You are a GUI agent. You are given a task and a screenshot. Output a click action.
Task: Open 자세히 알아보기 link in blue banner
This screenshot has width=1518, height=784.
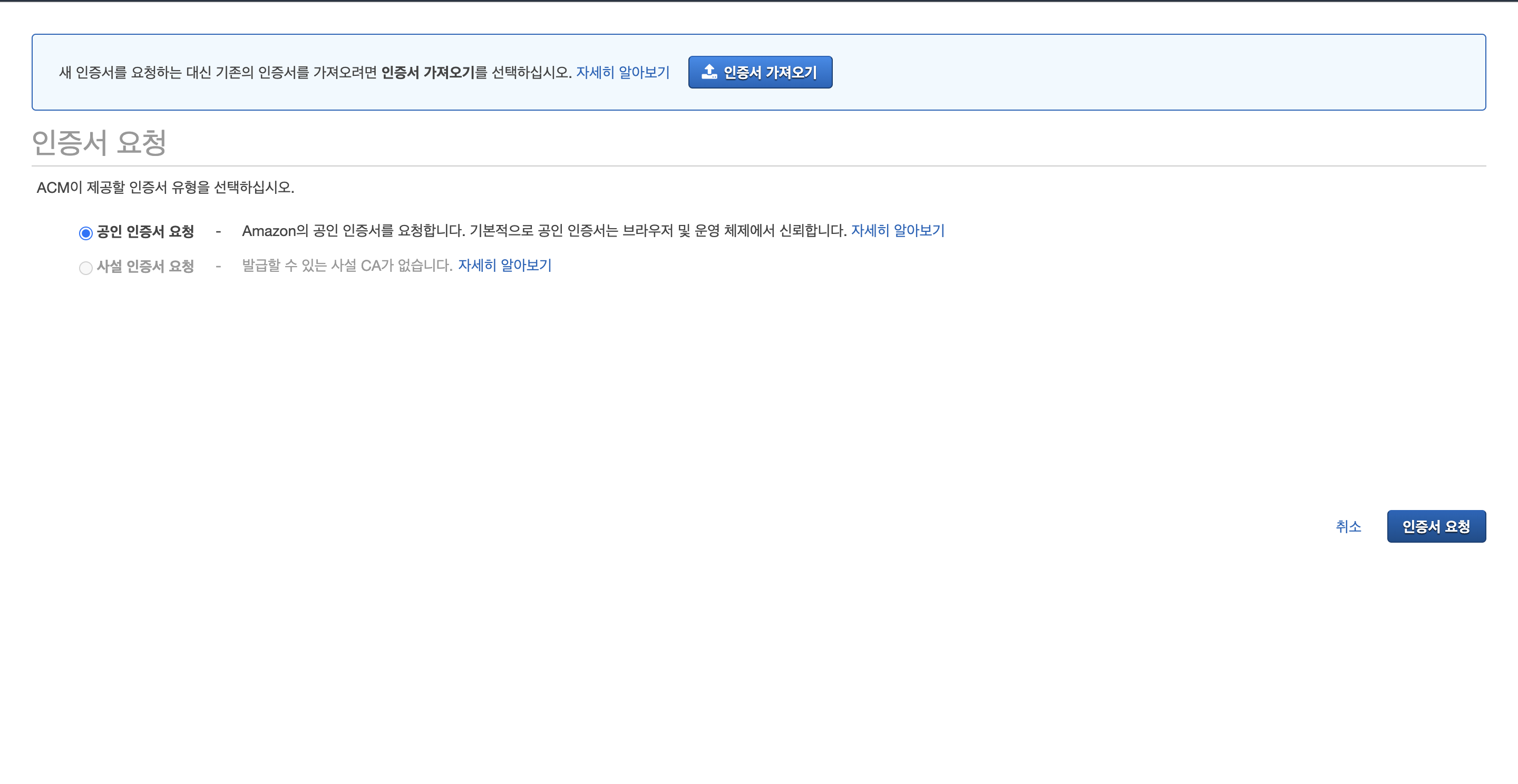pyautogui.click(x=622, y=73)
